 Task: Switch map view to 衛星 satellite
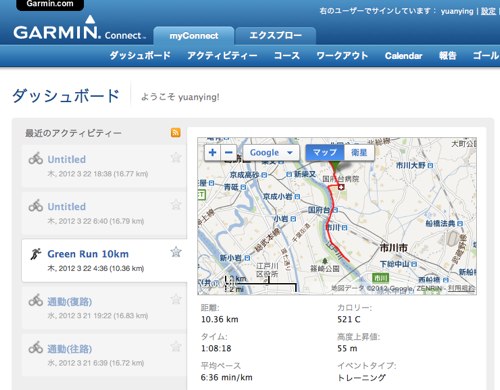pos(359,153)
